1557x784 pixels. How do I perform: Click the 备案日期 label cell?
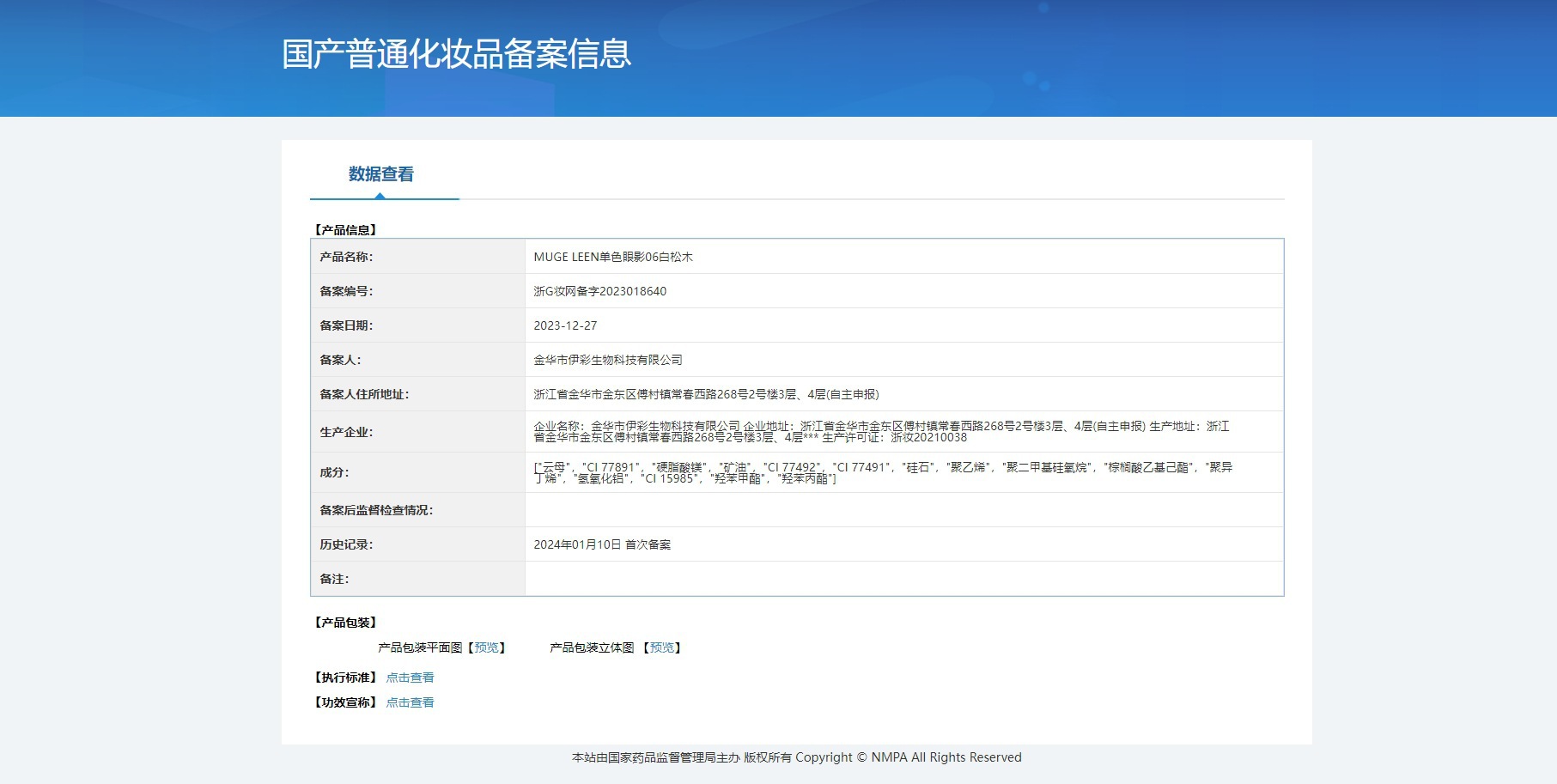point(418,325)
